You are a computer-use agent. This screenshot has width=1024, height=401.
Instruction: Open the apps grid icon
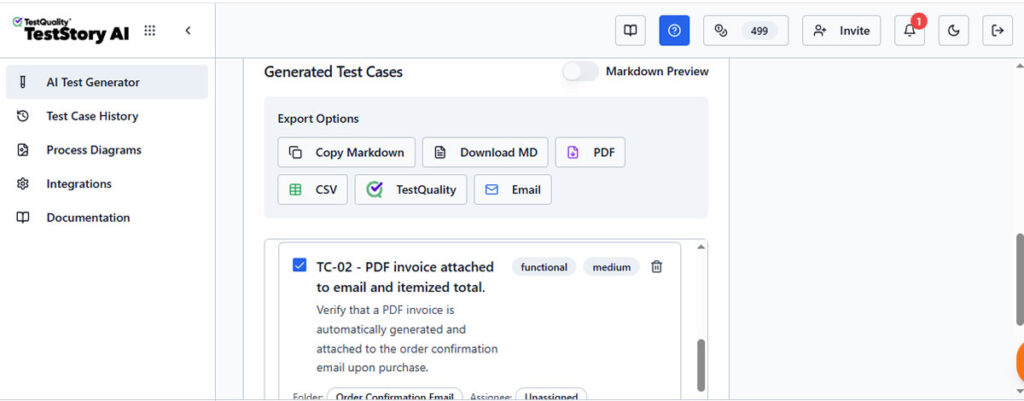click(150, 31)
